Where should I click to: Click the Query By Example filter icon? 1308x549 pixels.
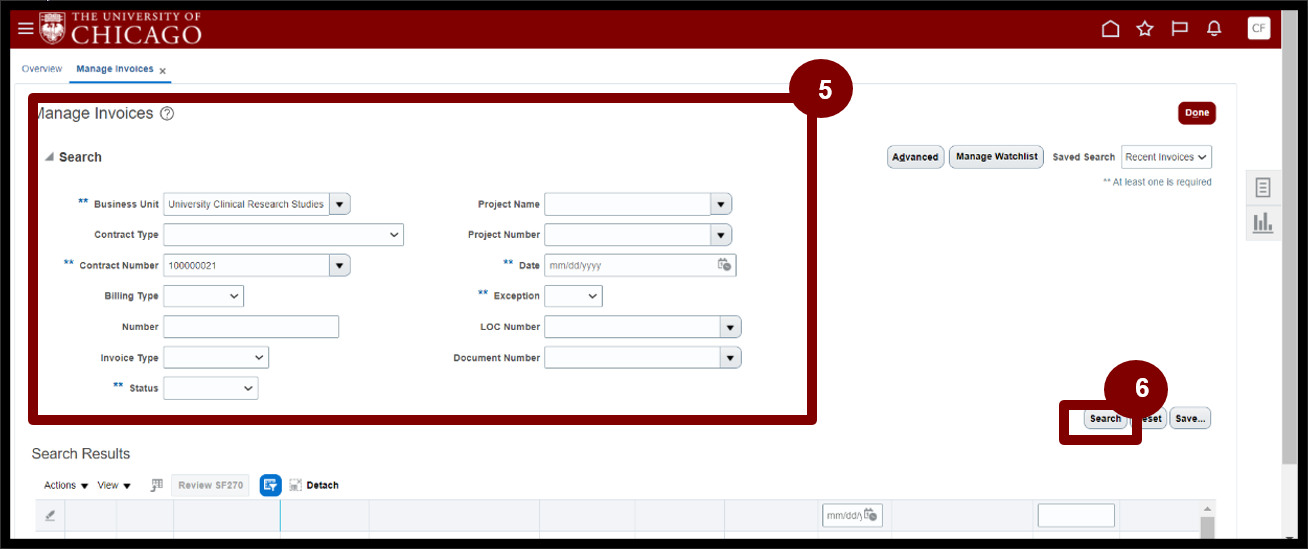[x=271, y=485]
